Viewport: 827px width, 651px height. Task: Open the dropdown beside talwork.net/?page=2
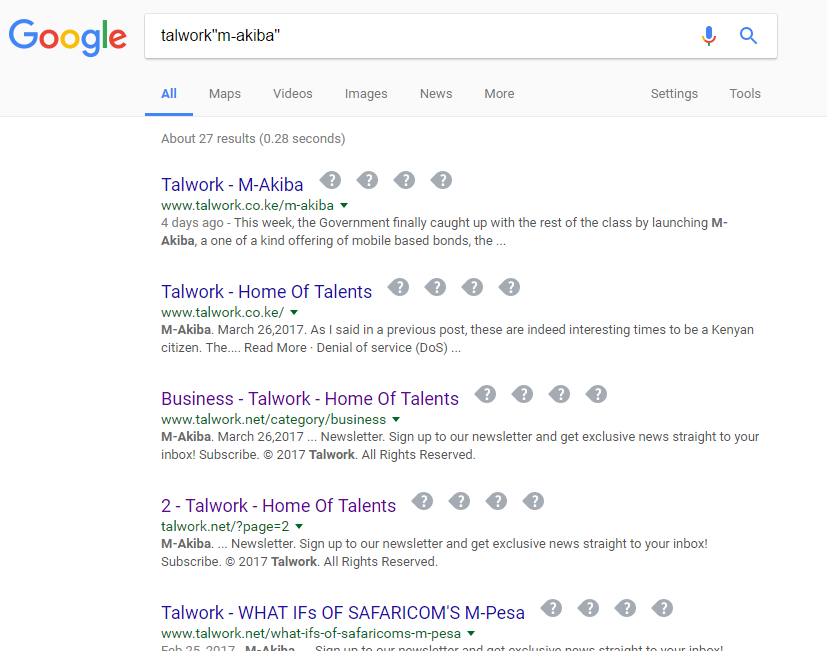(299, 526)
